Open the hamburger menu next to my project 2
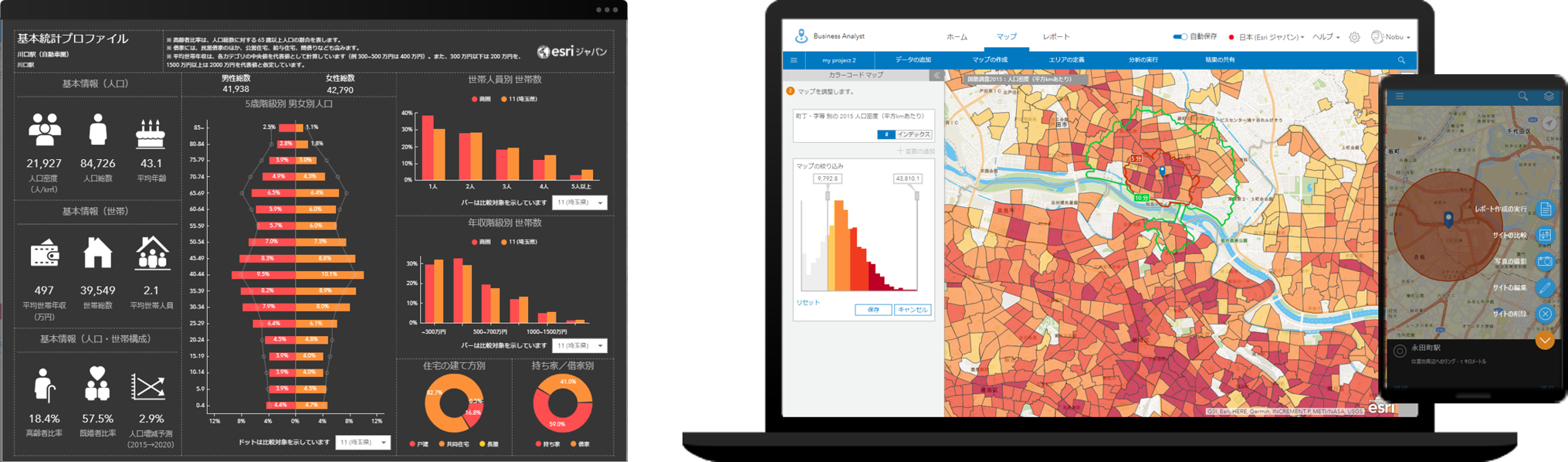Screen dimensions: 1568x462 coord(794,60)
